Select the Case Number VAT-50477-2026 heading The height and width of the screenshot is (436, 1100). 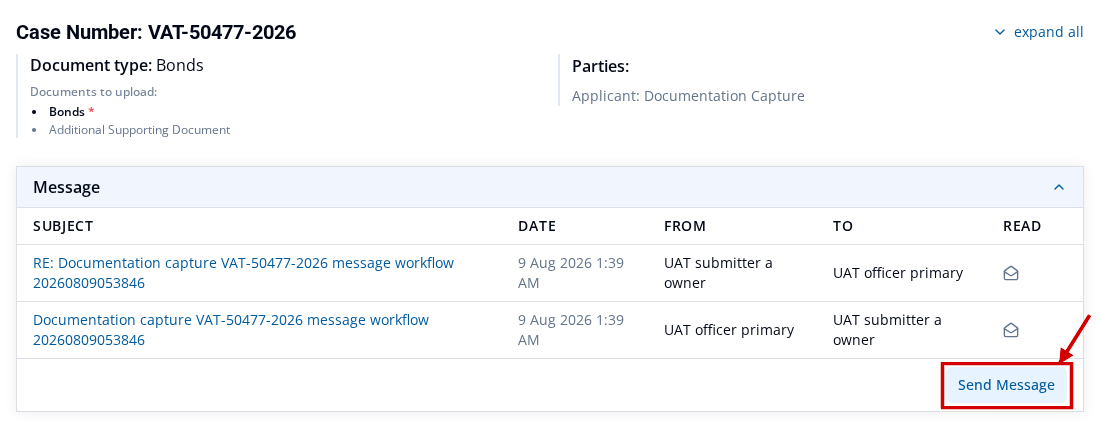pos(156,32)
